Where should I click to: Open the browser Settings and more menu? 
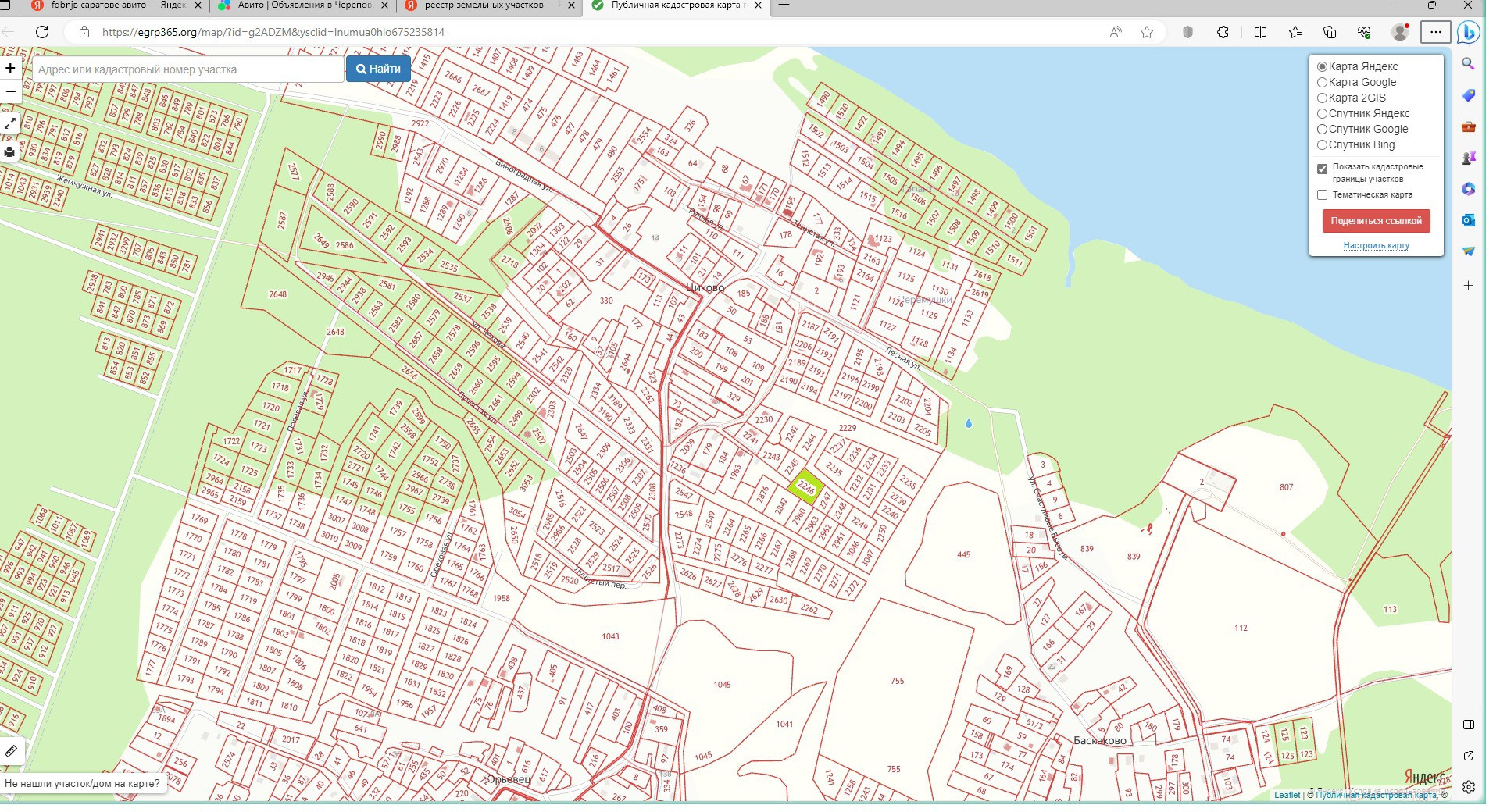click(x=1435, y=32)
